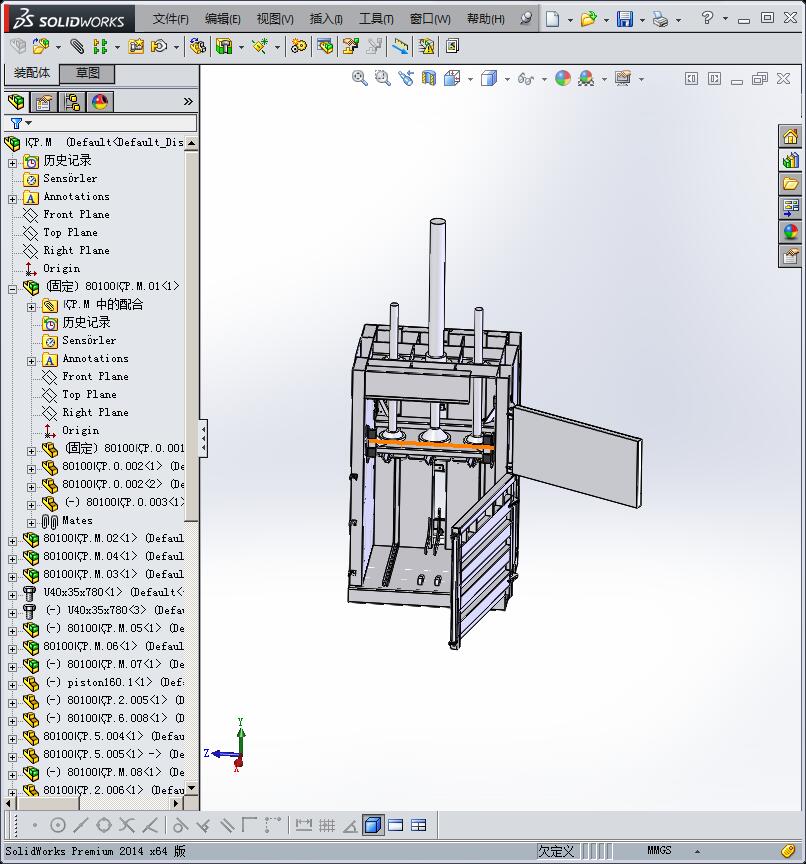Select the FeatureManager design tree tab icon
Screen dimensions: 806x864
pos(17,102)
